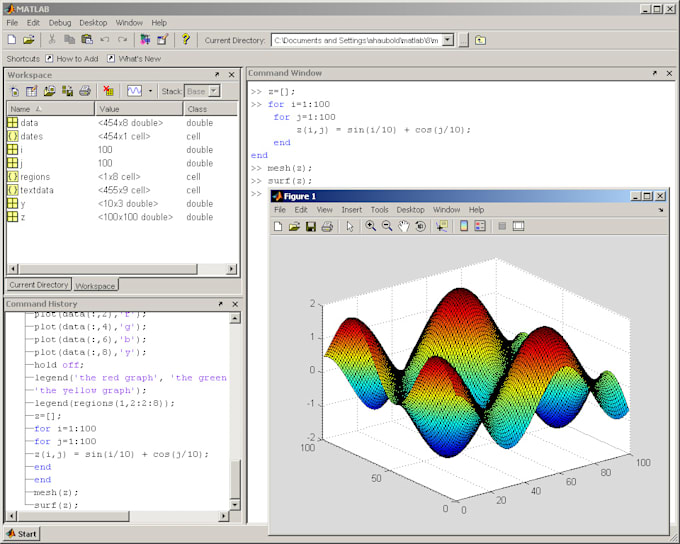
Task: Switch to Workspace tab
Action: (95, 285)
